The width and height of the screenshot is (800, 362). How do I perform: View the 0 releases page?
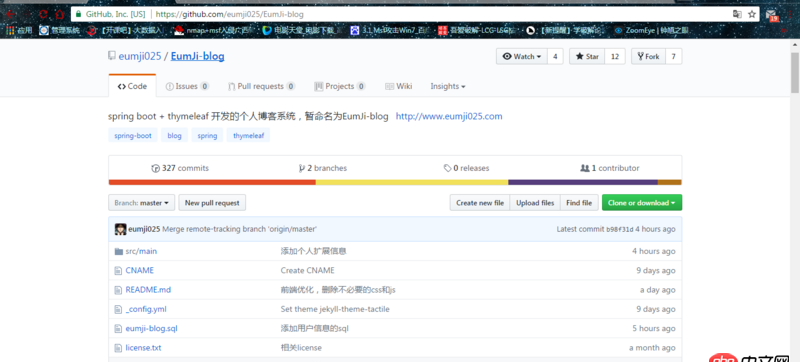466,168
